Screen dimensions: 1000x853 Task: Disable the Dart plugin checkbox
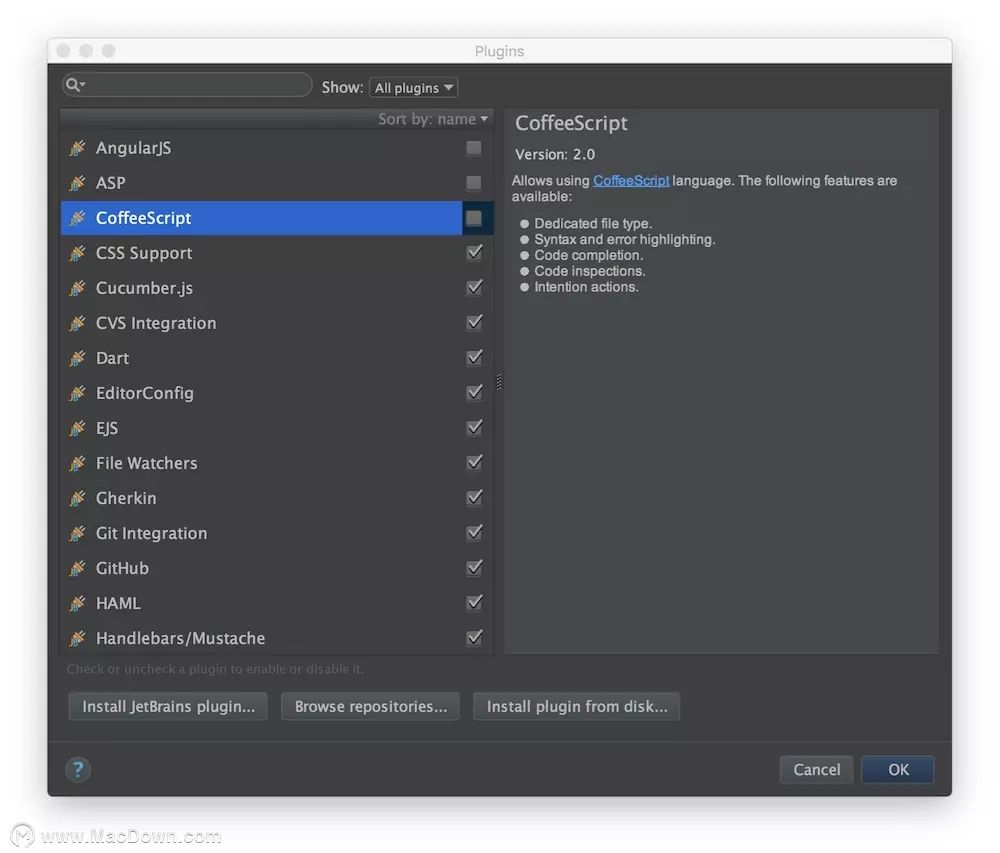[x=474, y=358]
